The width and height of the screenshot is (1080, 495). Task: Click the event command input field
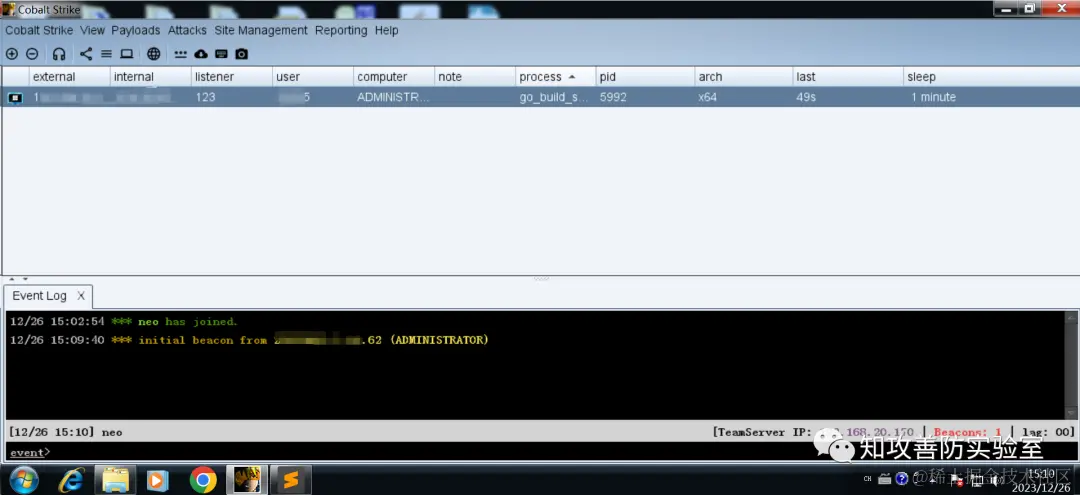pyautogui.click(x=540, y=452)
